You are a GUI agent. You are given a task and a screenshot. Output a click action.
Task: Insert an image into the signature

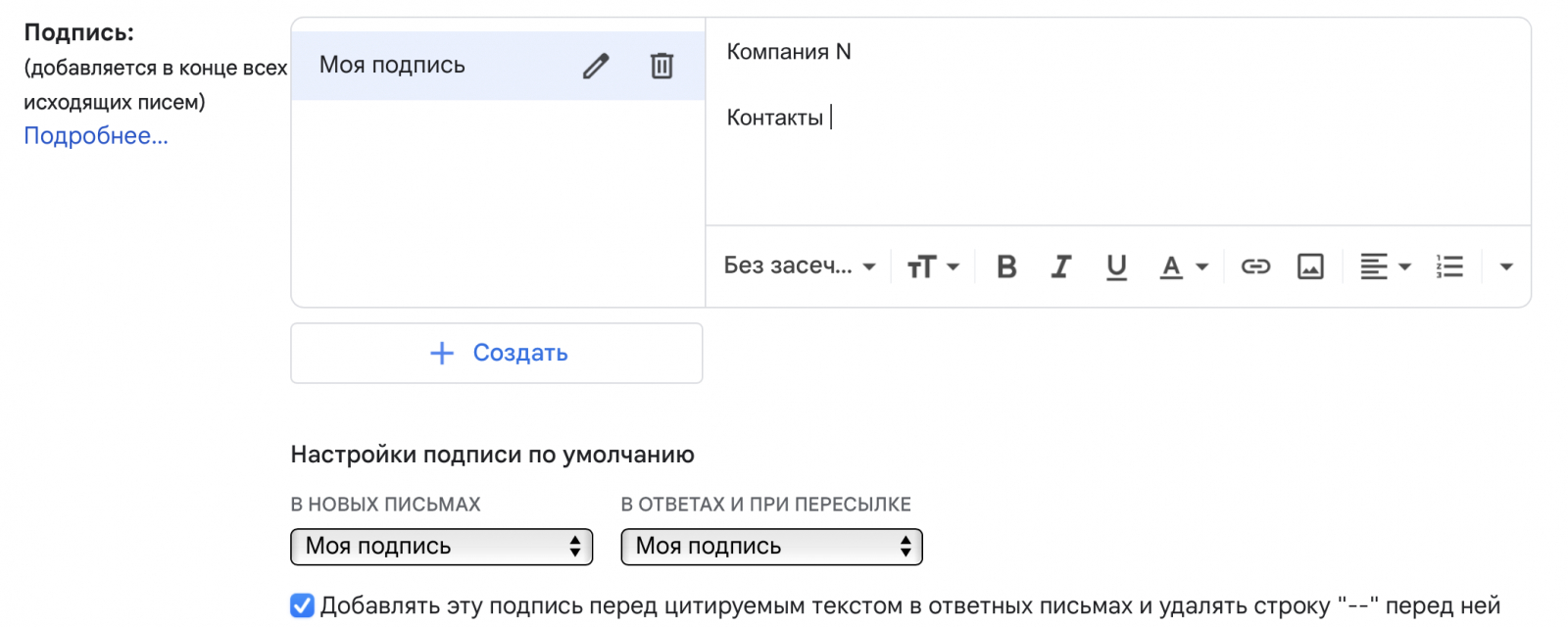(1310, 266)
